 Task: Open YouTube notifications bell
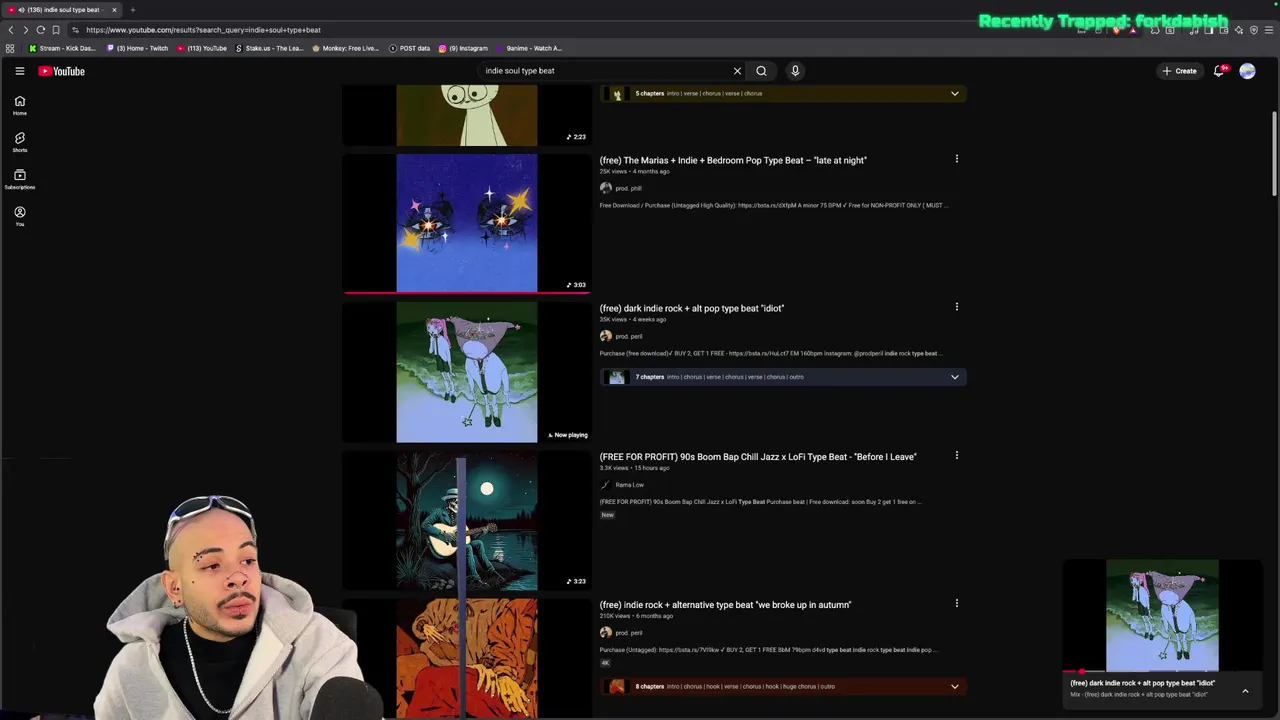(1219, 71)
